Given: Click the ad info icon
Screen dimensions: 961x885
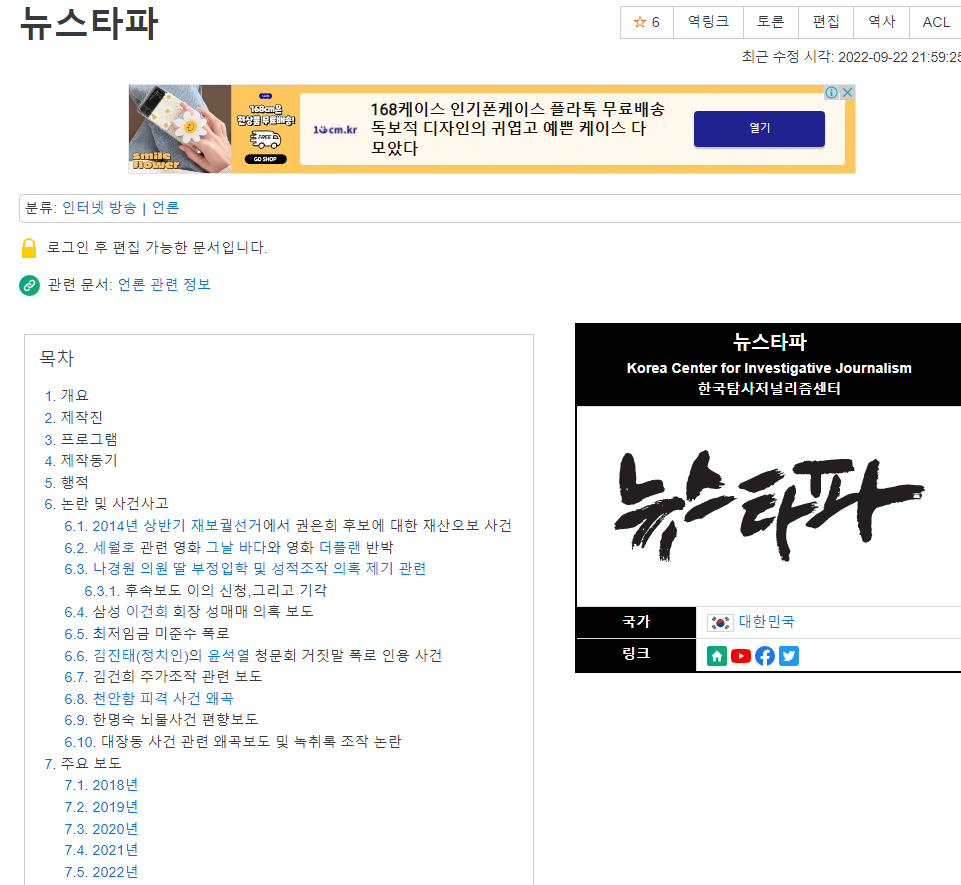Looking at the screenshot, I should [832, 93].
